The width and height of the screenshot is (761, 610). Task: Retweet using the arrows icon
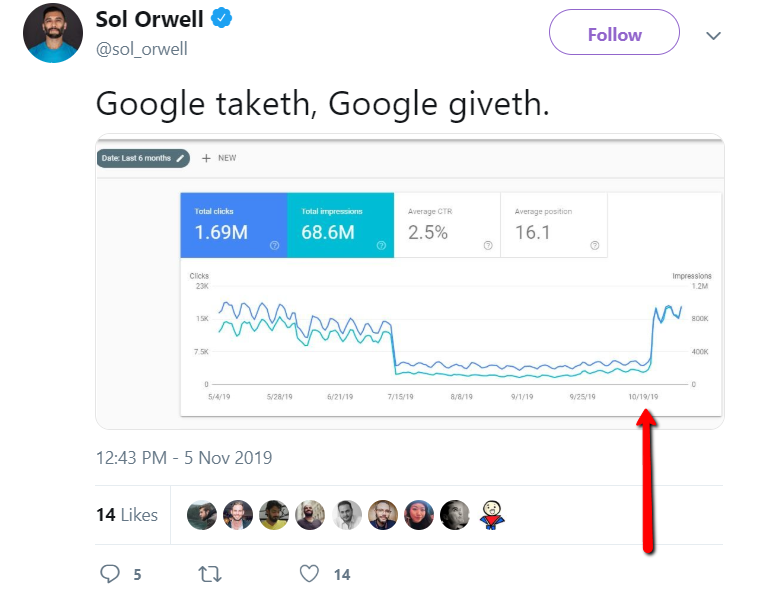[210, 574]
